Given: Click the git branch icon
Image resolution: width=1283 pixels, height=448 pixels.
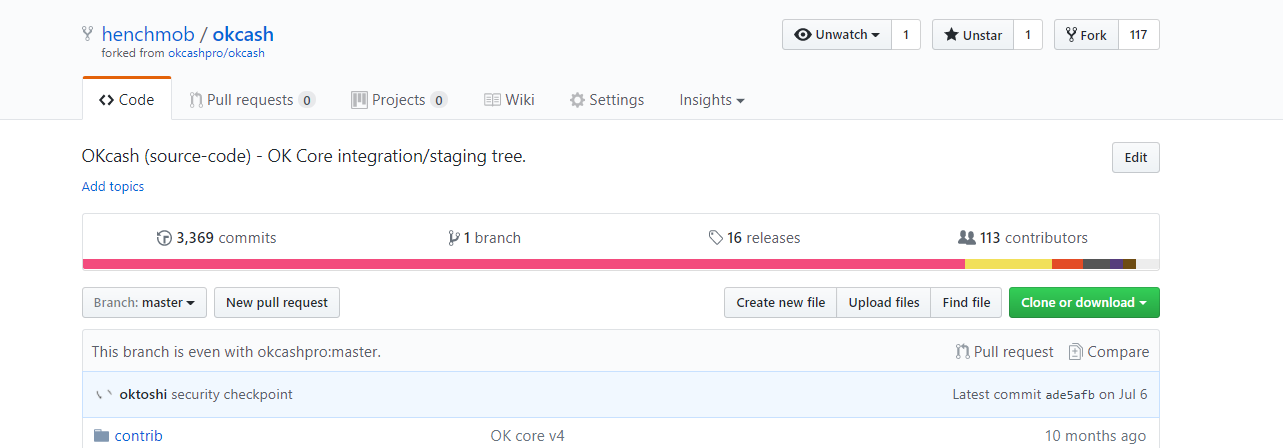Looking at the screenshot, I should click(454, 238).
